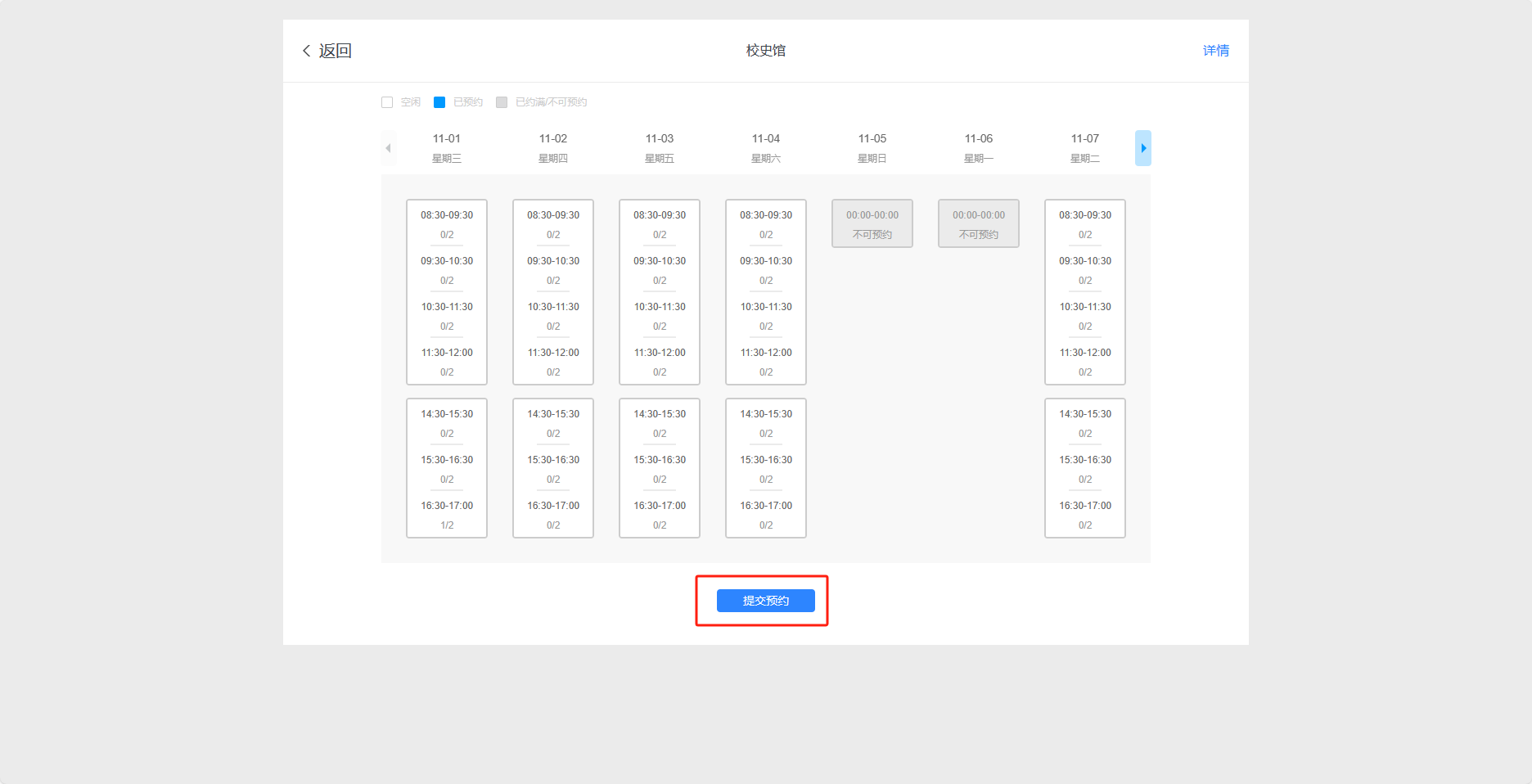
Task: Pick the 14:30-15:30 slot on 11-02
Action: [553, 423]
